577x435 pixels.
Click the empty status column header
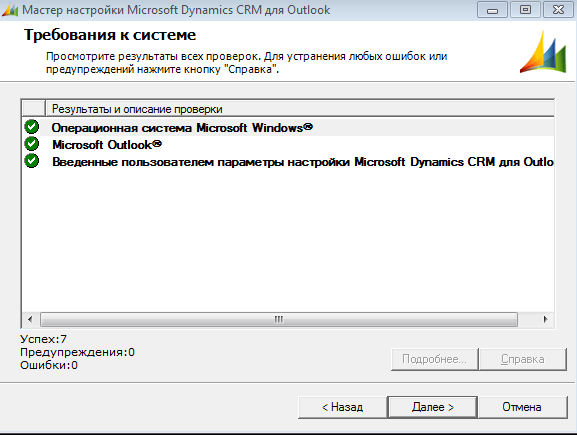[x=34, y=109]
